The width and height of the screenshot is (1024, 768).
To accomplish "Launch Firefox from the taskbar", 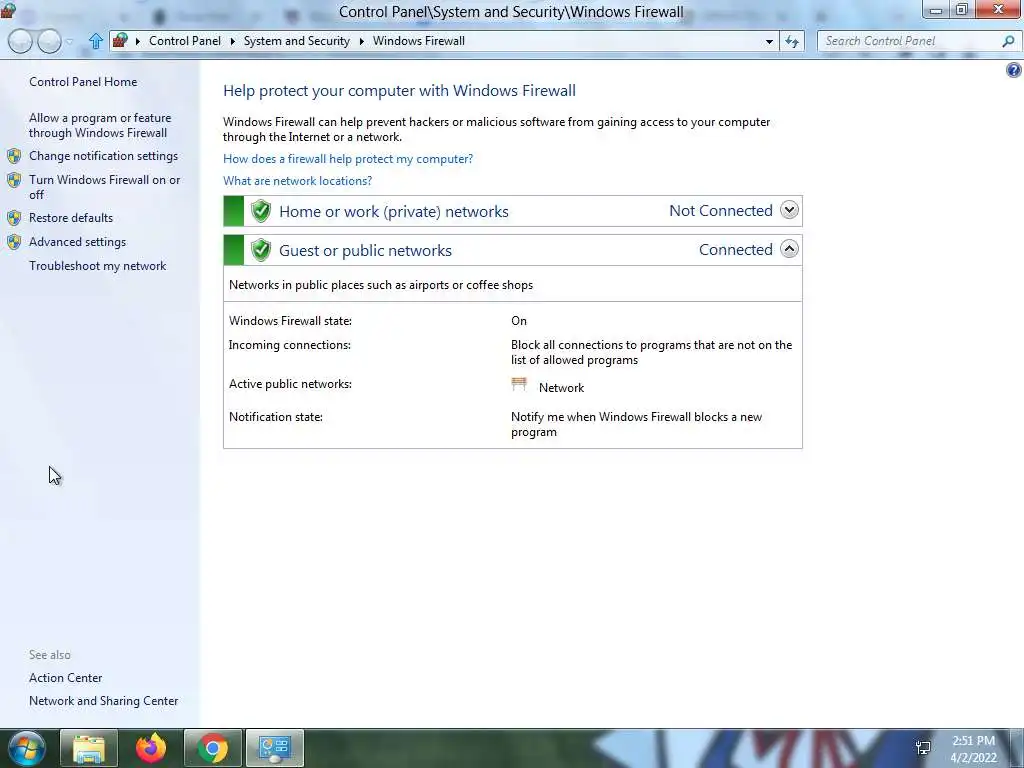I will click(x=150, y=748).
